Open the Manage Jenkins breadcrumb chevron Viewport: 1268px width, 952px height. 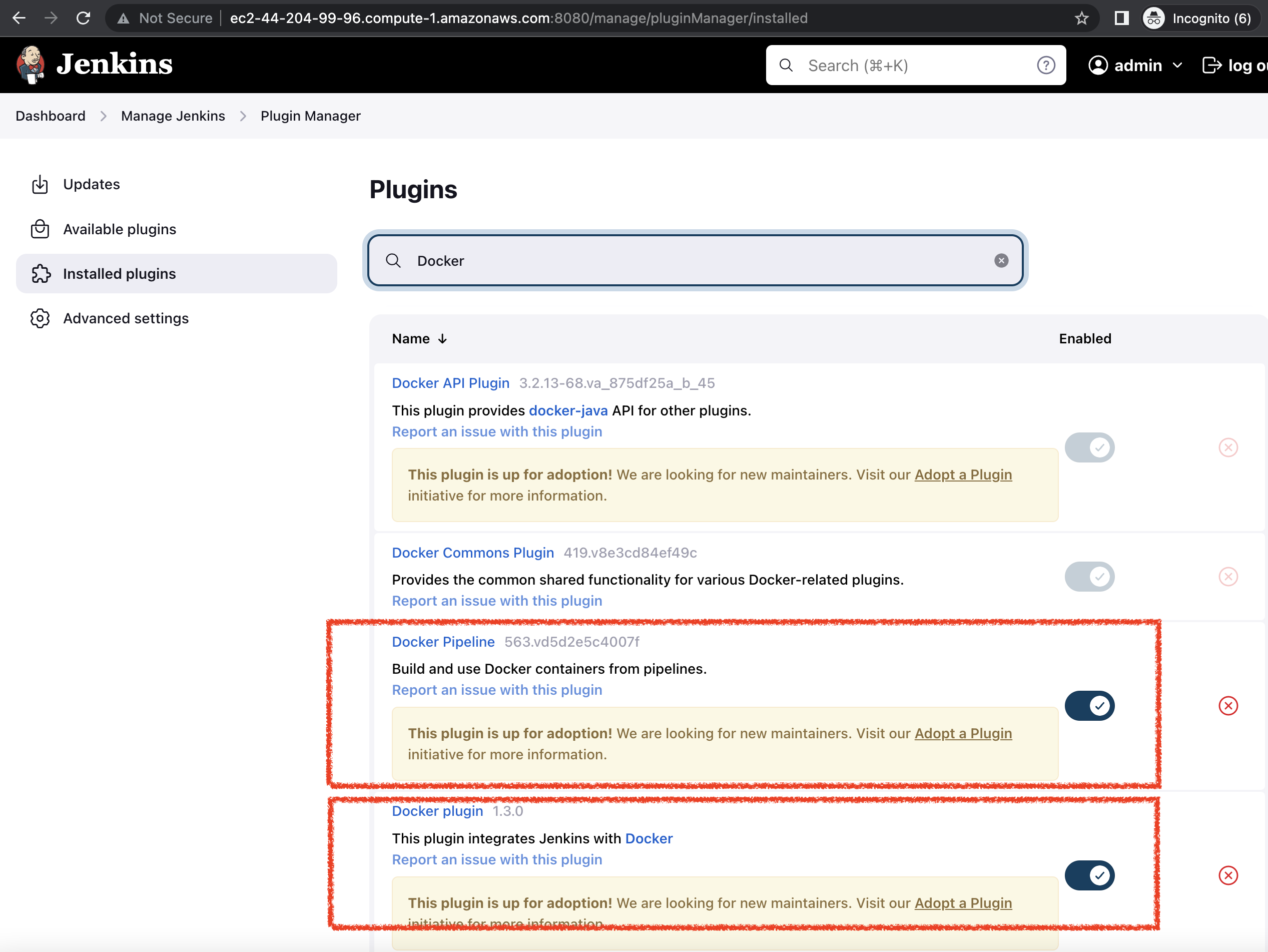[243, 117]
